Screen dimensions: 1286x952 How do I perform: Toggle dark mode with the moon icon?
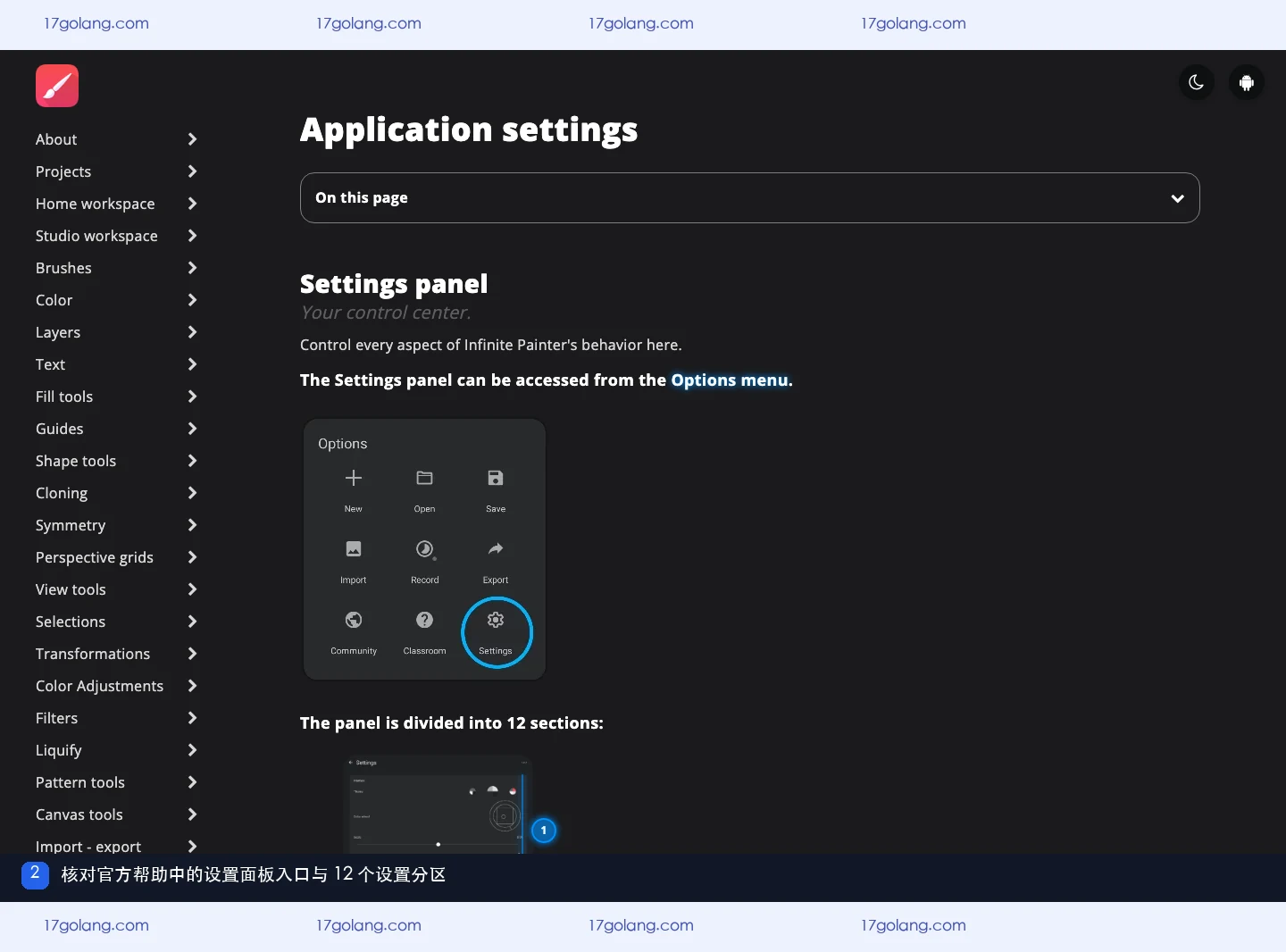pyautogui.click(x=1197, y=83)
